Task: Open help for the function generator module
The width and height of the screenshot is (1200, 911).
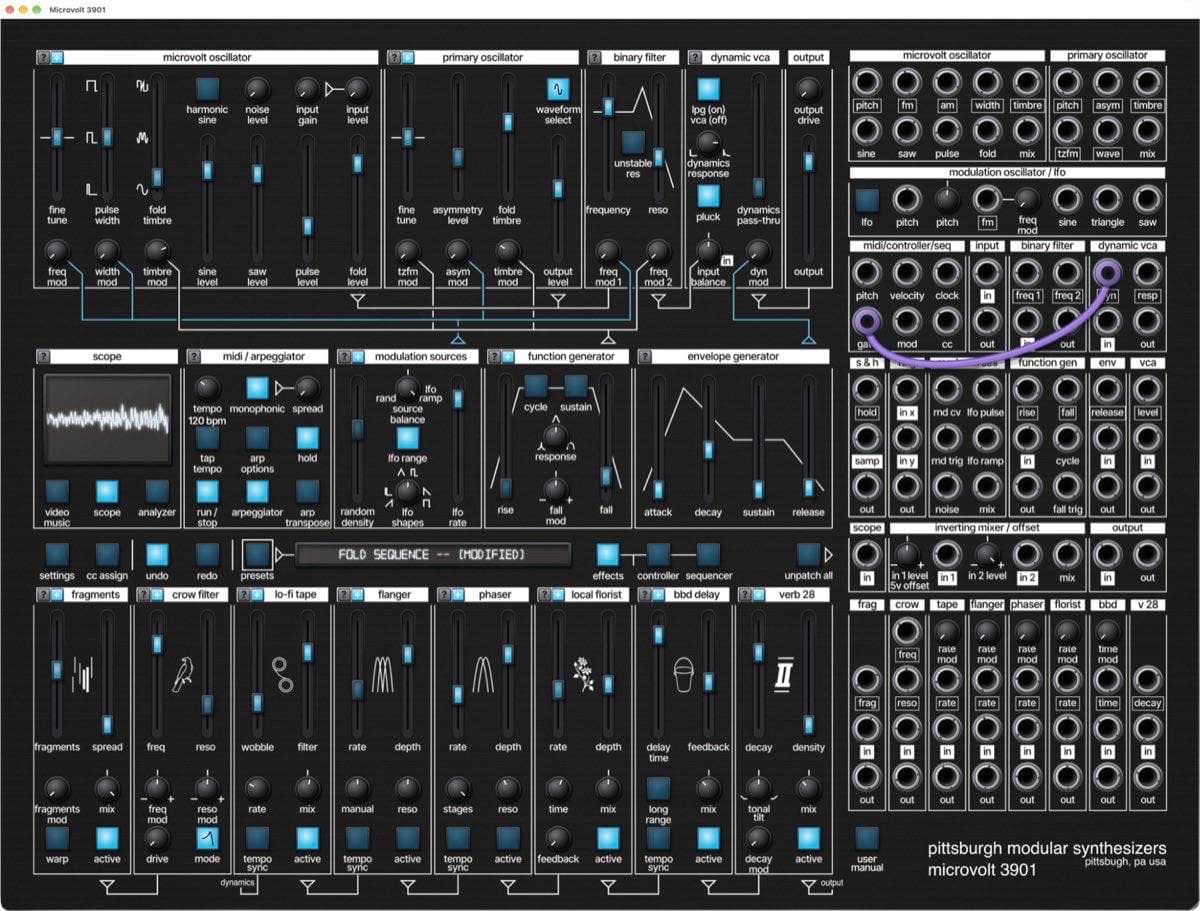Action: pos(493,357)
